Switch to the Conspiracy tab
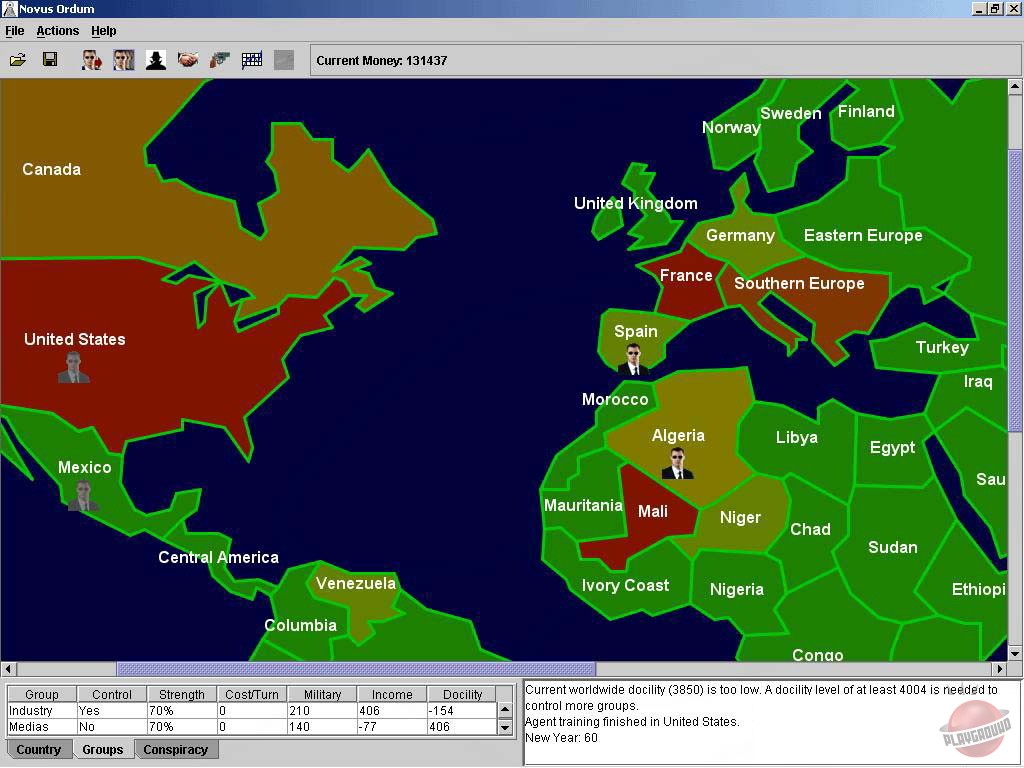 click(x=176, y=749)
